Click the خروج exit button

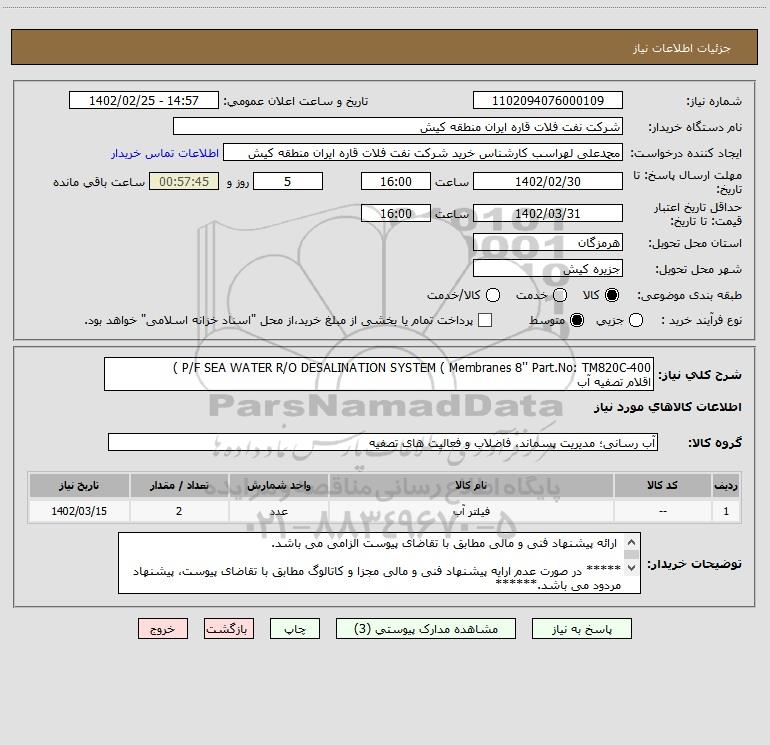pos(163,629)
